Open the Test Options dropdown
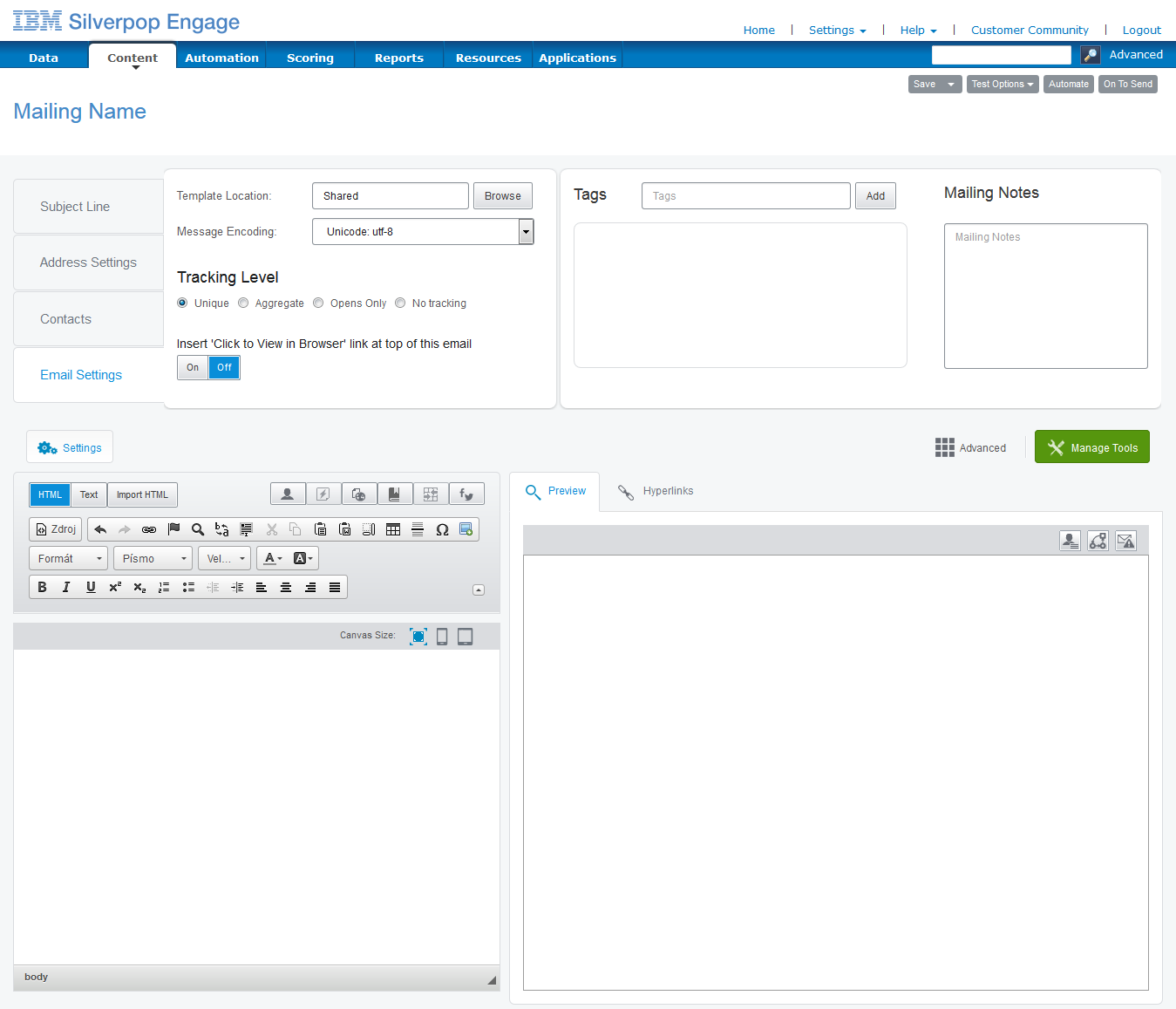Screen dimensions: 1176x1009 1003,84
